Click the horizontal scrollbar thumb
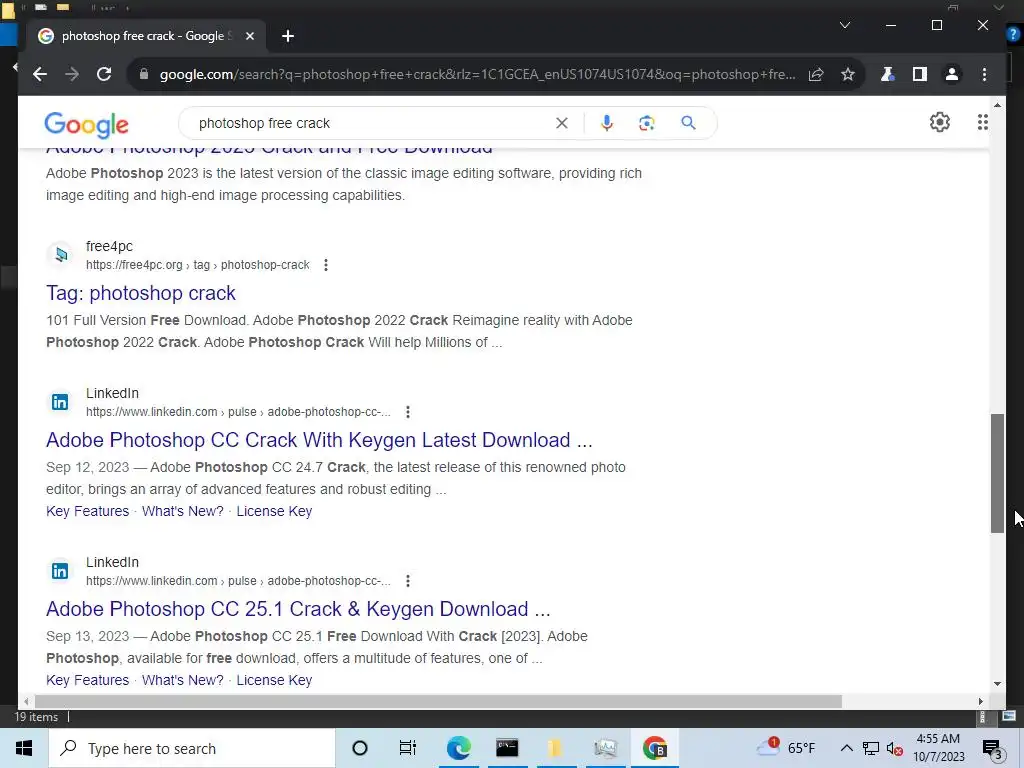 438,701
